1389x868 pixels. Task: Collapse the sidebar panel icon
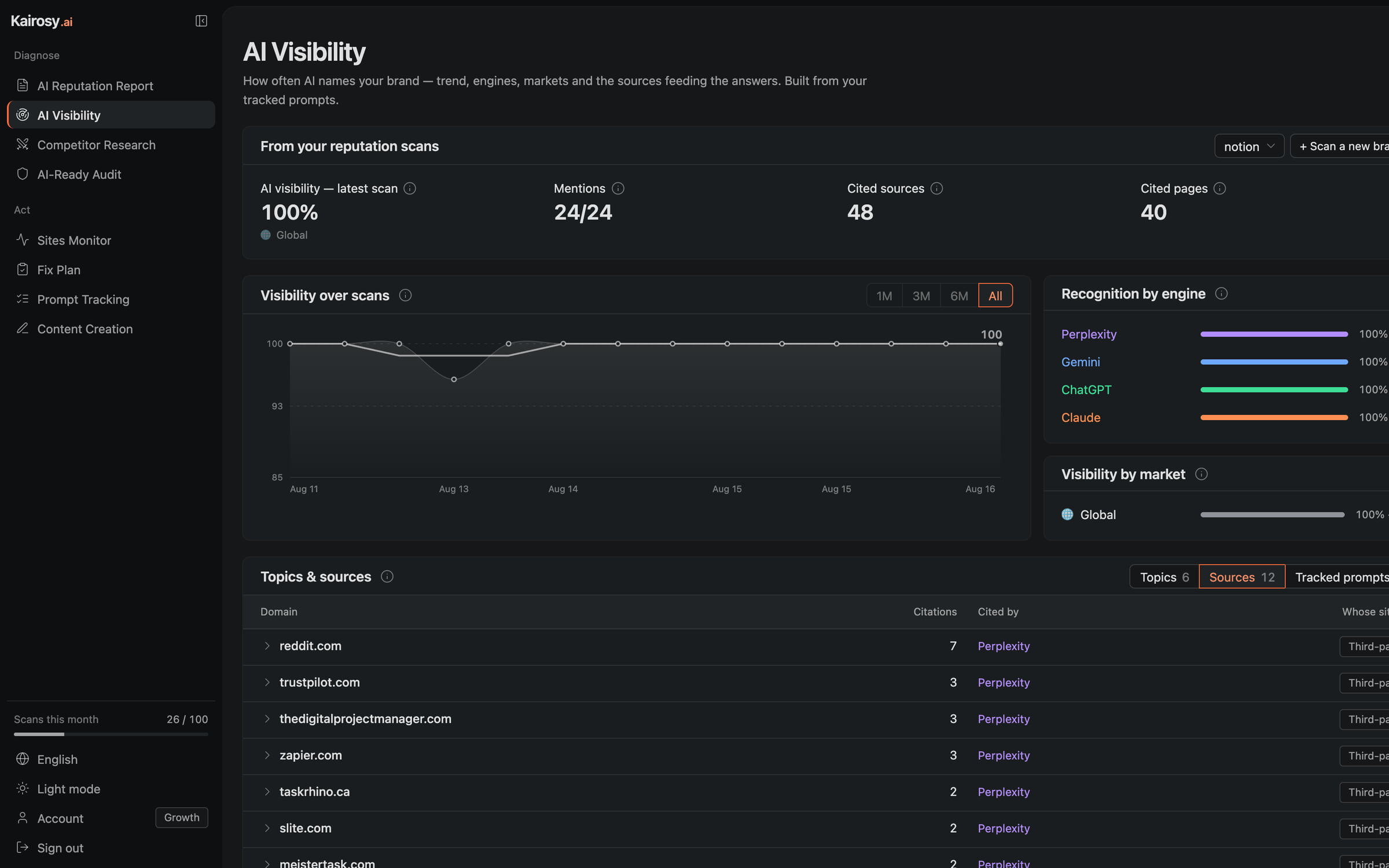click(x=201, y=21)
